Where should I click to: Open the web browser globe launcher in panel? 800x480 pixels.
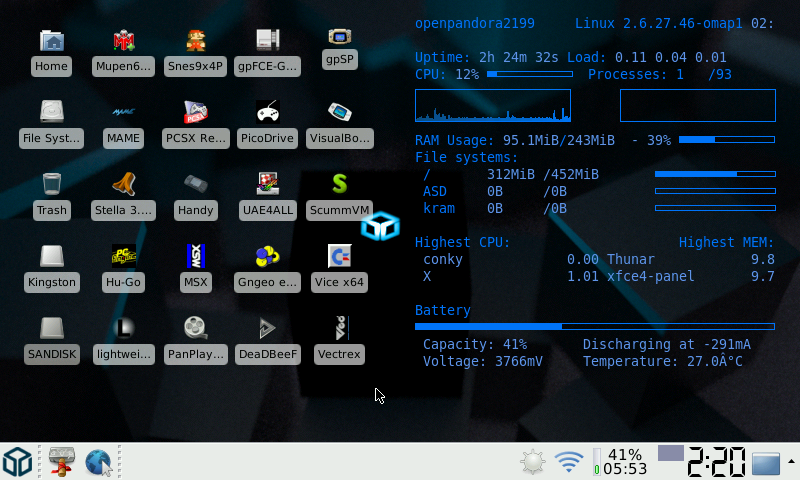pyautogui.click(x=98, y=462)
